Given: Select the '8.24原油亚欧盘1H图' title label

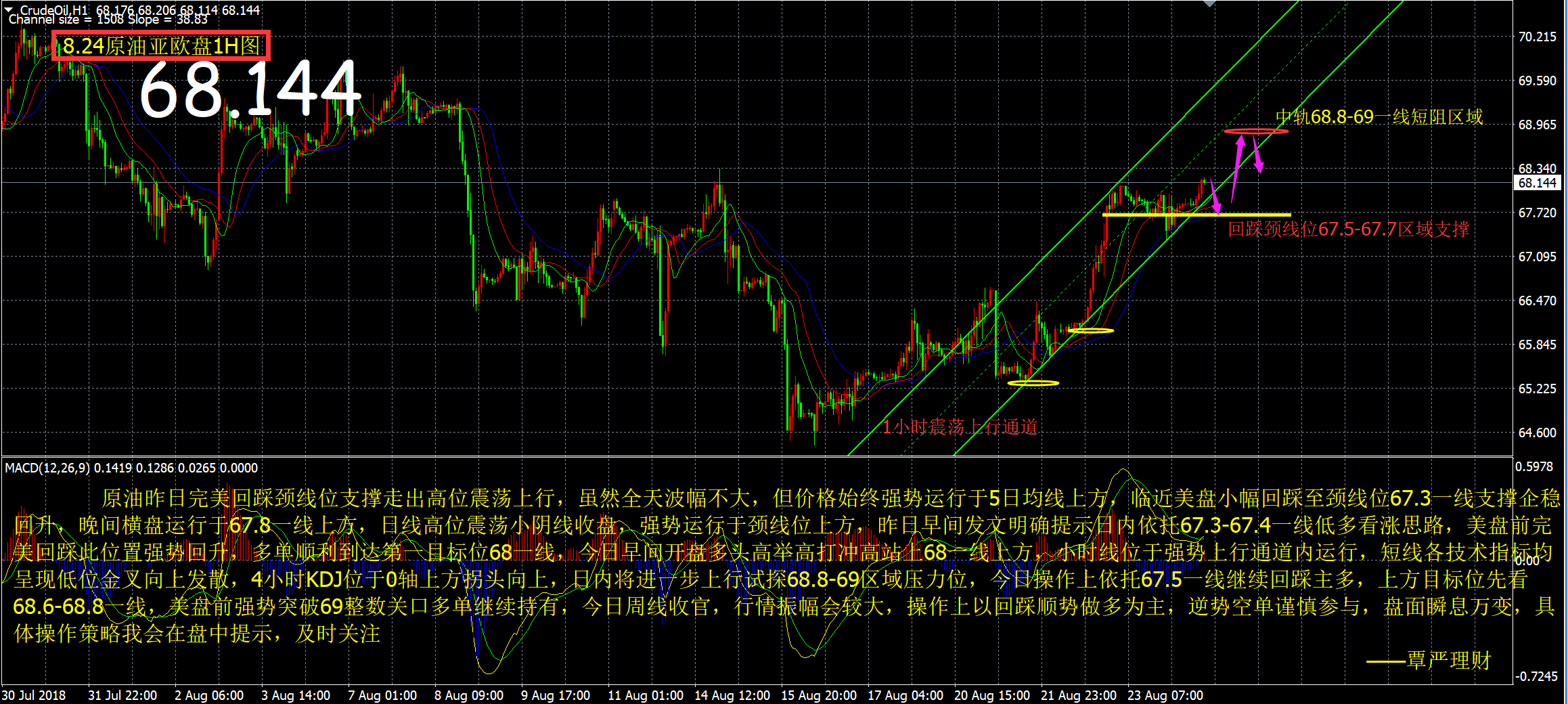Looking at the screenshot, I should coord(161,45).
